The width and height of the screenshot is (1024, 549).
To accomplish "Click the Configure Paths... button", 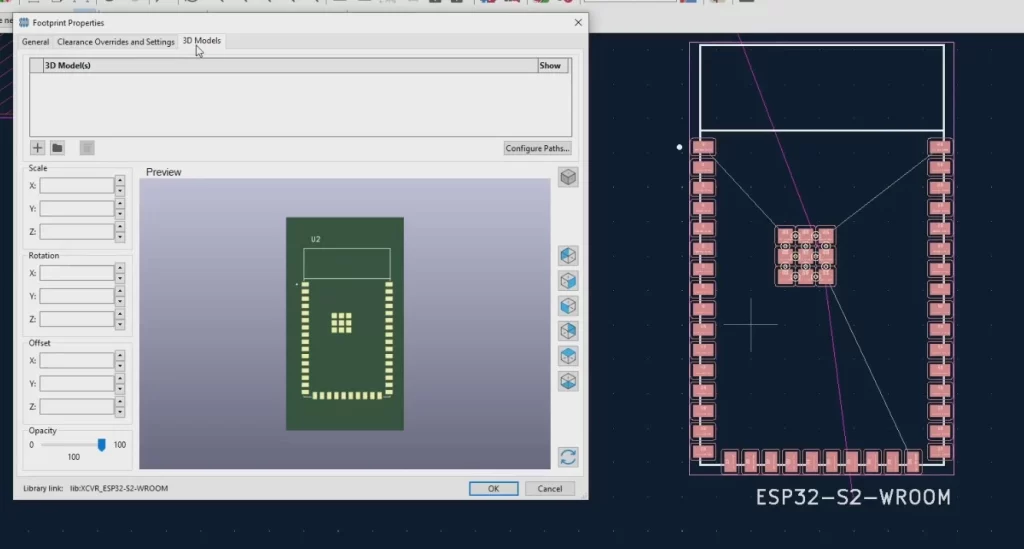I will point(537,148).
